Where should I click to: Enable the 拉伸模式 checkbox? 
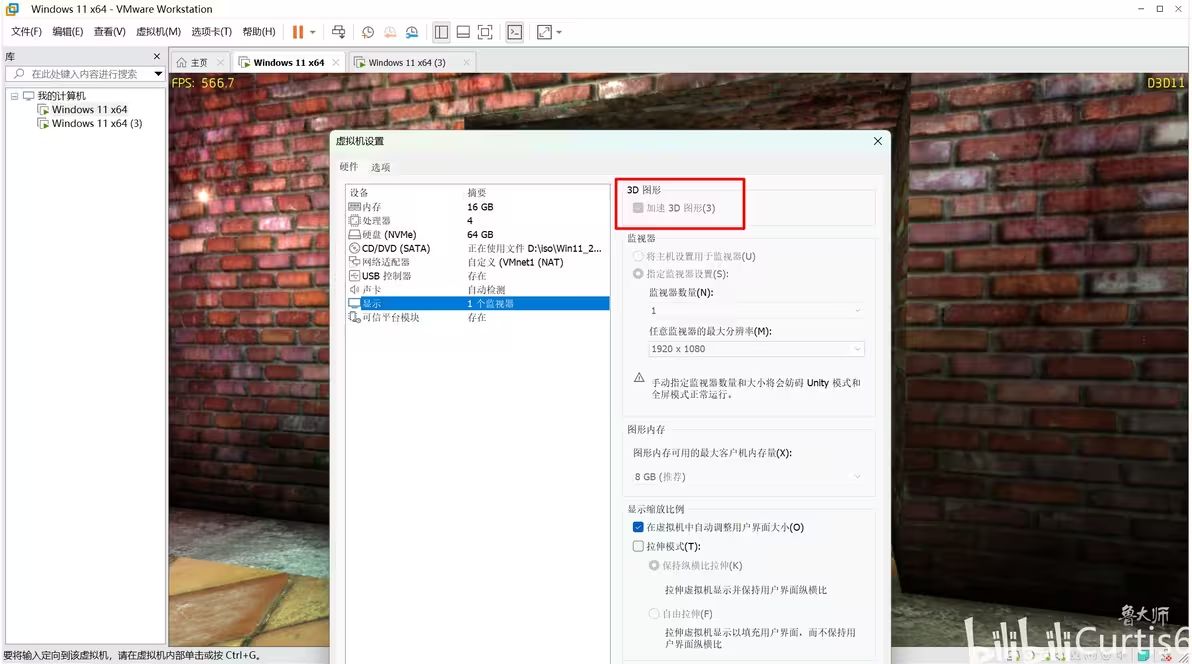[x=638, y=546]
